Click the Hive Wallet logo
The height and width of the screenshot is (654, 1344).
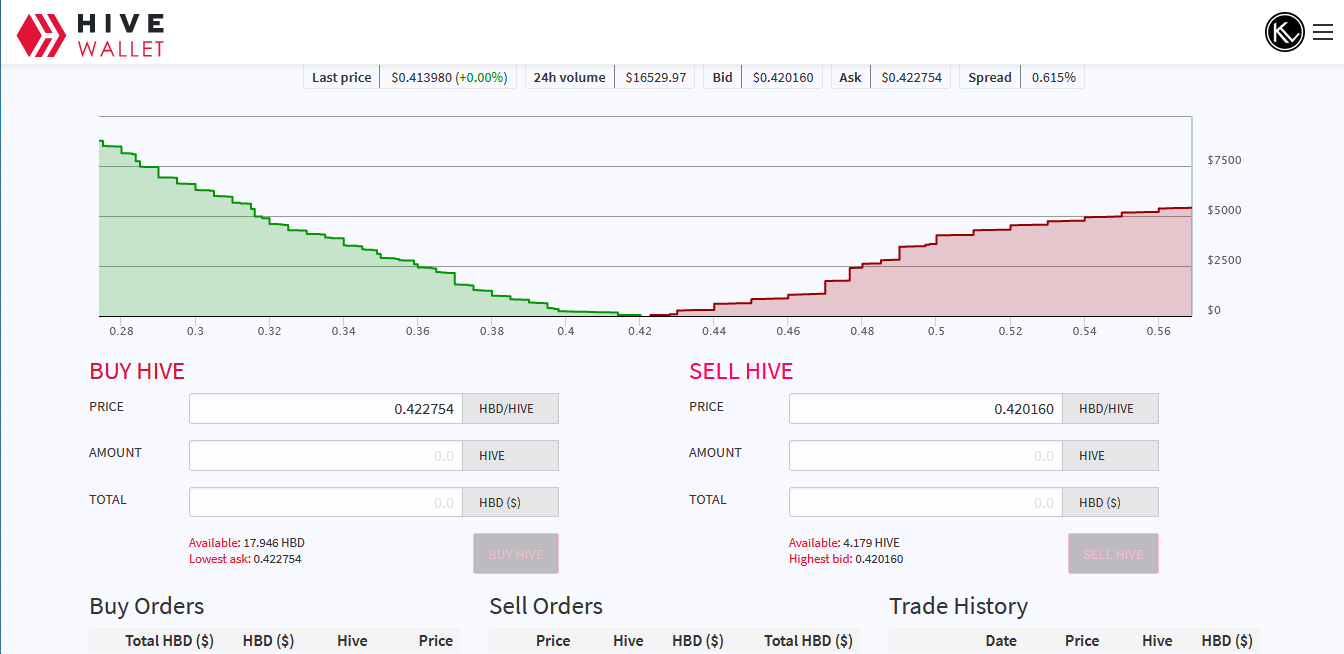pos(90,34)
